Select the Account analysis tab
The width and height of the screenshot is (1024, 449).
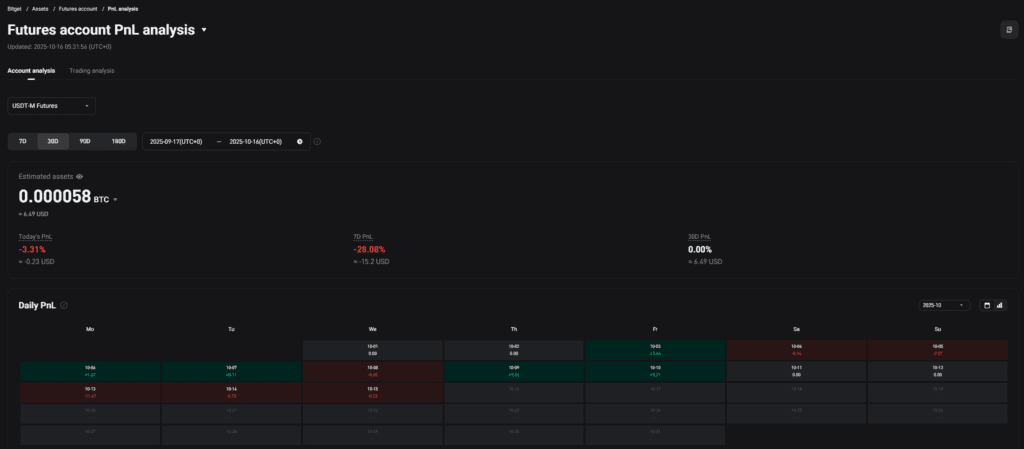(x=31, y=71)
